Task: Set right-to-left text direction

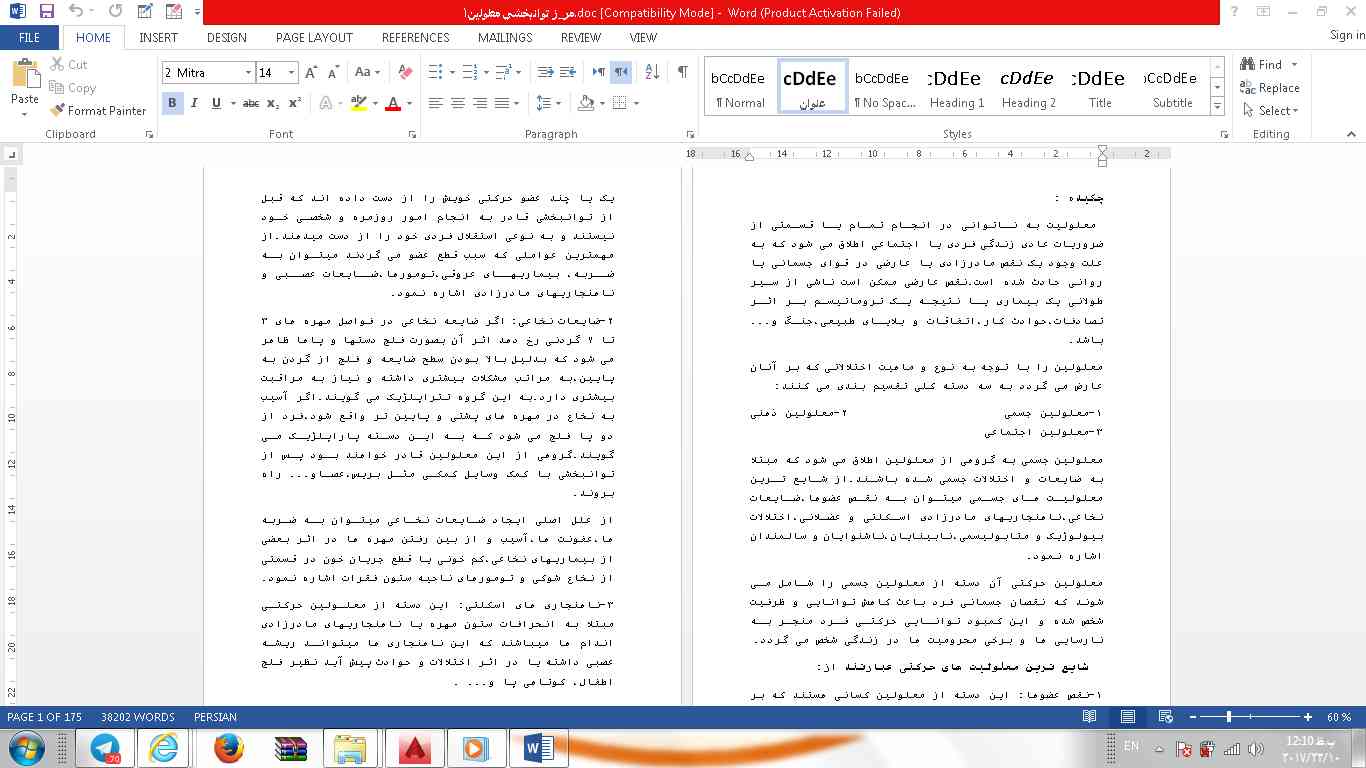Action: point(621,72)
